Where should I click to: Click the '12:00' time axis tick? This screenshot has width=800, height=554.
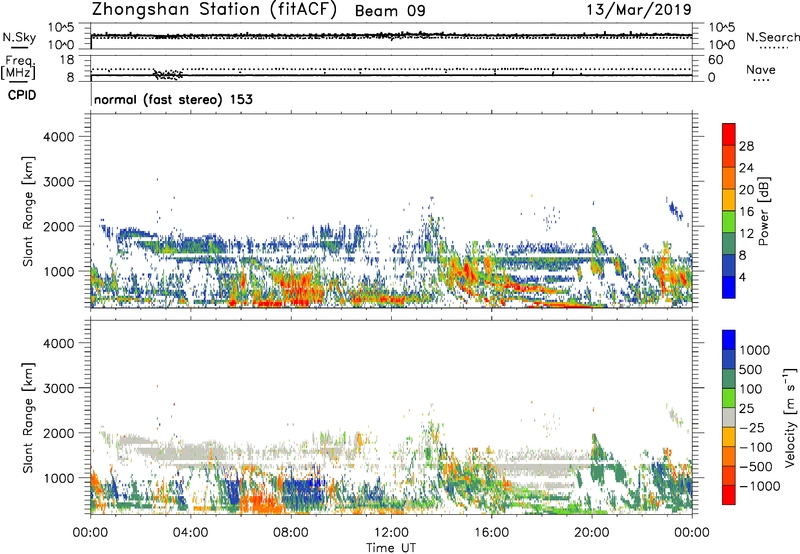tap(391, 533)
